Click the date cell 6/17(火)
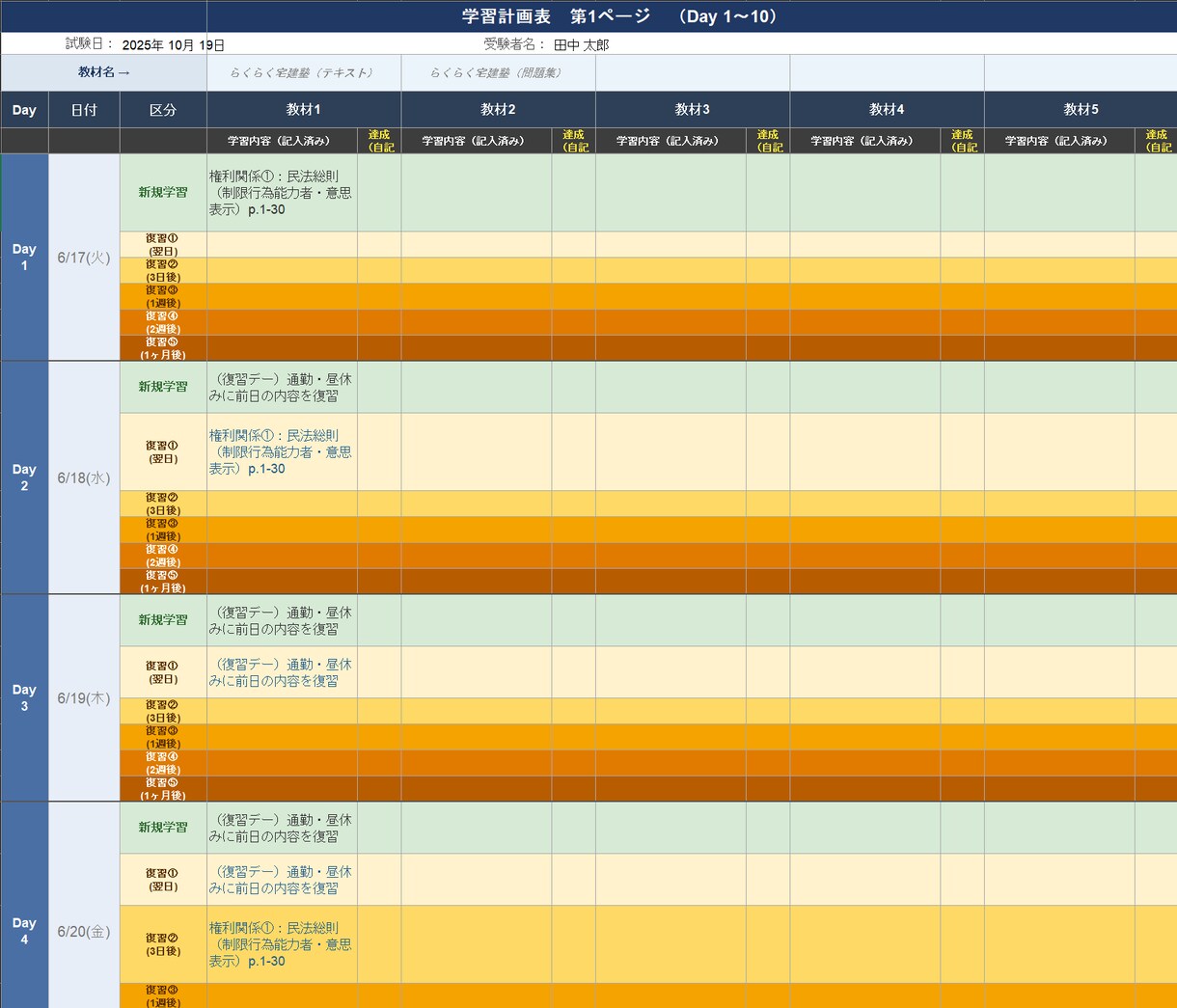Screen dimensions: 1177x1008 point(84,258)
